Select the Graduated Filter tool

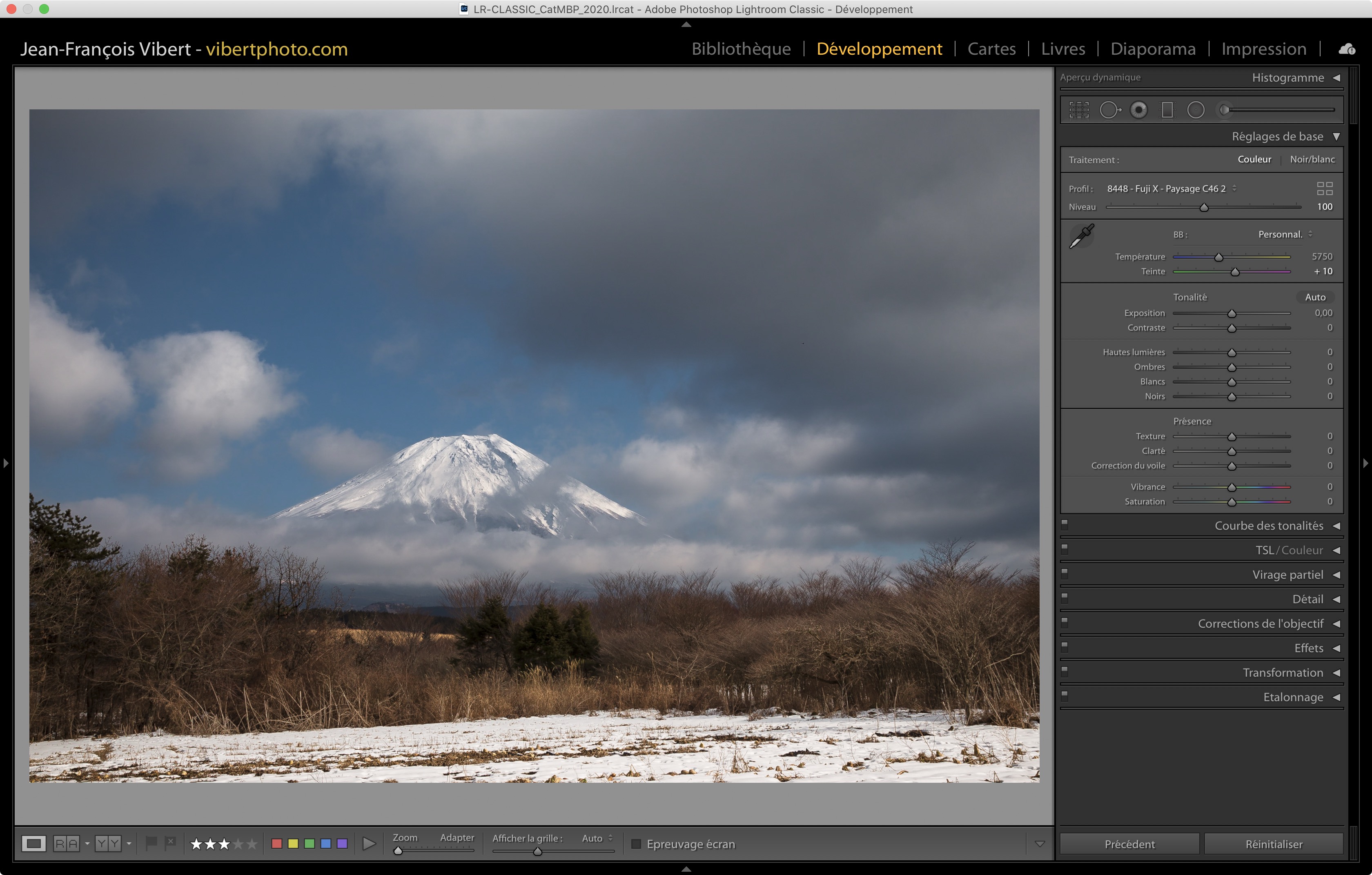[1167, 110]
